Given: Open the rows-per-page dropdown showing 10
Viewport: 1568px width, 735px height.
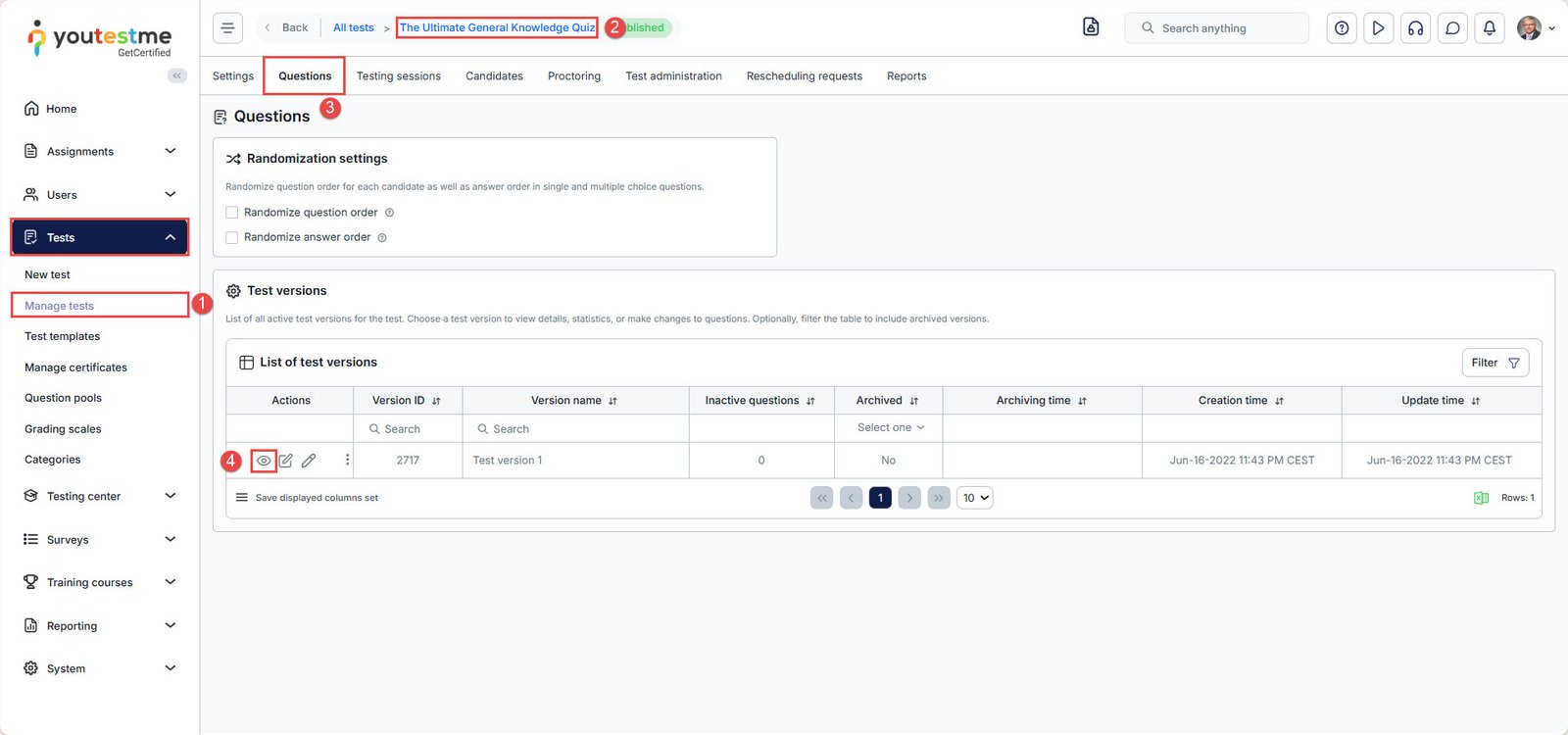Looking at the screenshot, I should [x=975, y=498].
